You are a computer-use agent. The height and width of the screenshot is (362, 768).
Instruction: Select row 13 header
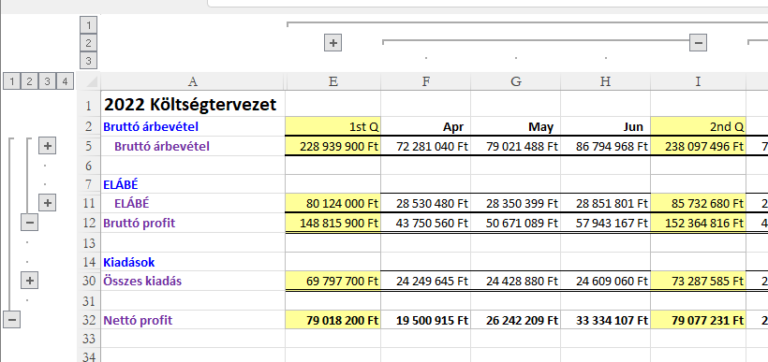(x=89, y=242)
